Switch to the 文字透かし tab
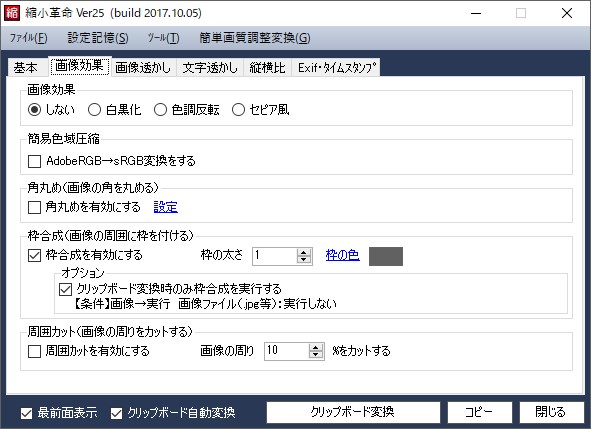Viewport: 591px width, 429px height. [x=210, y=67]
